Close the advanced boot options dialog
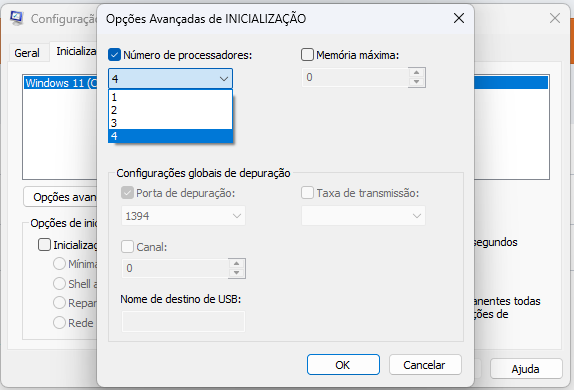The width and height of the screenshot is (574, 390). pos(459,18)
